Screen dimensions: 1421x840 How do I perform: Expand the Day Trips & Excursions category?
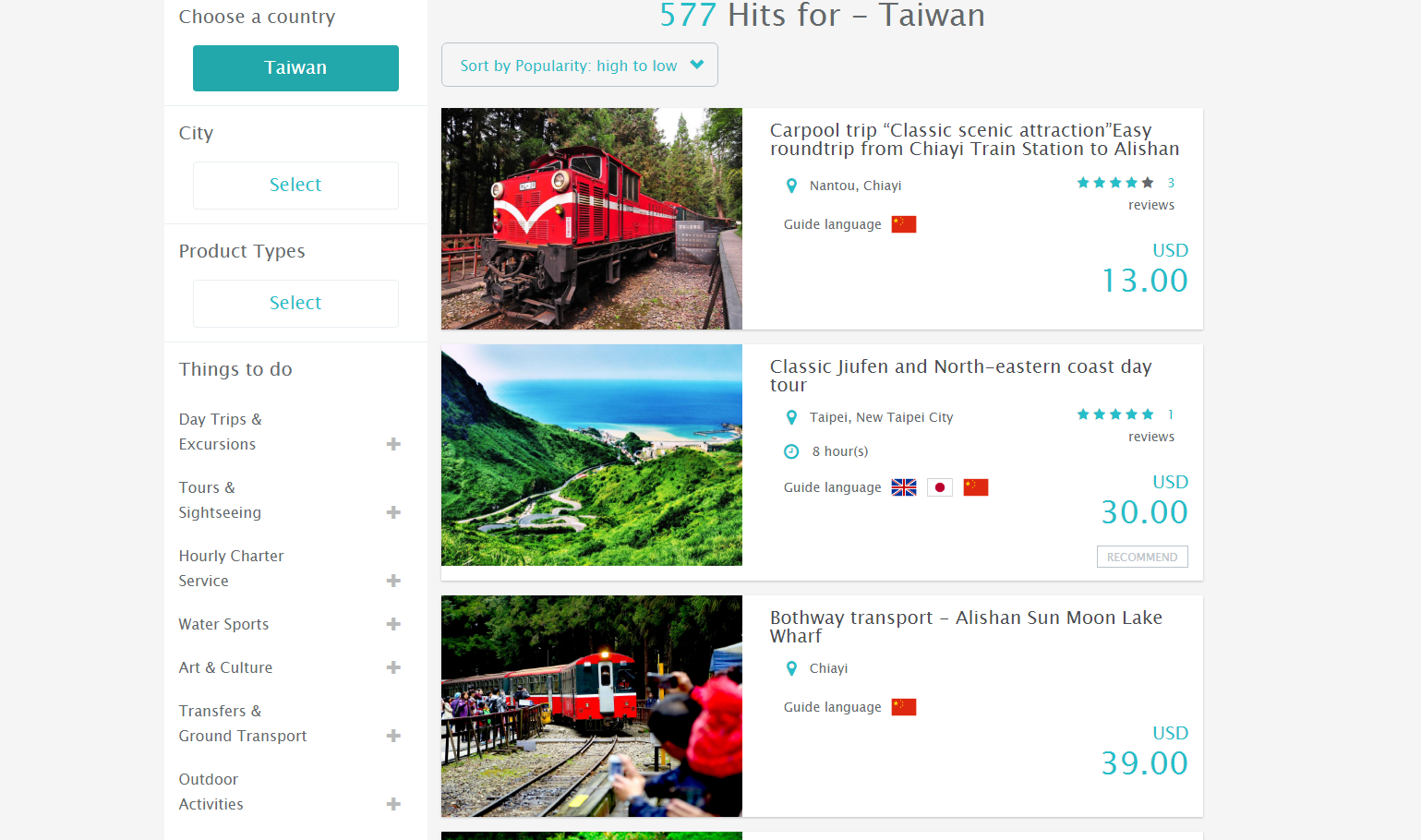tap(393, 444)
